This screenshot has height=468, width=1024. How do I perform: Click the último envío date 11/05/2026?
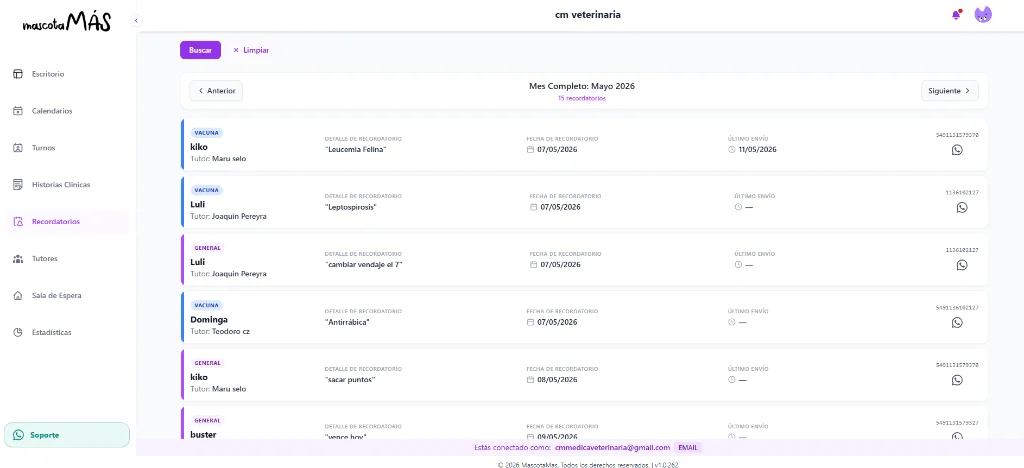[758, 149]
